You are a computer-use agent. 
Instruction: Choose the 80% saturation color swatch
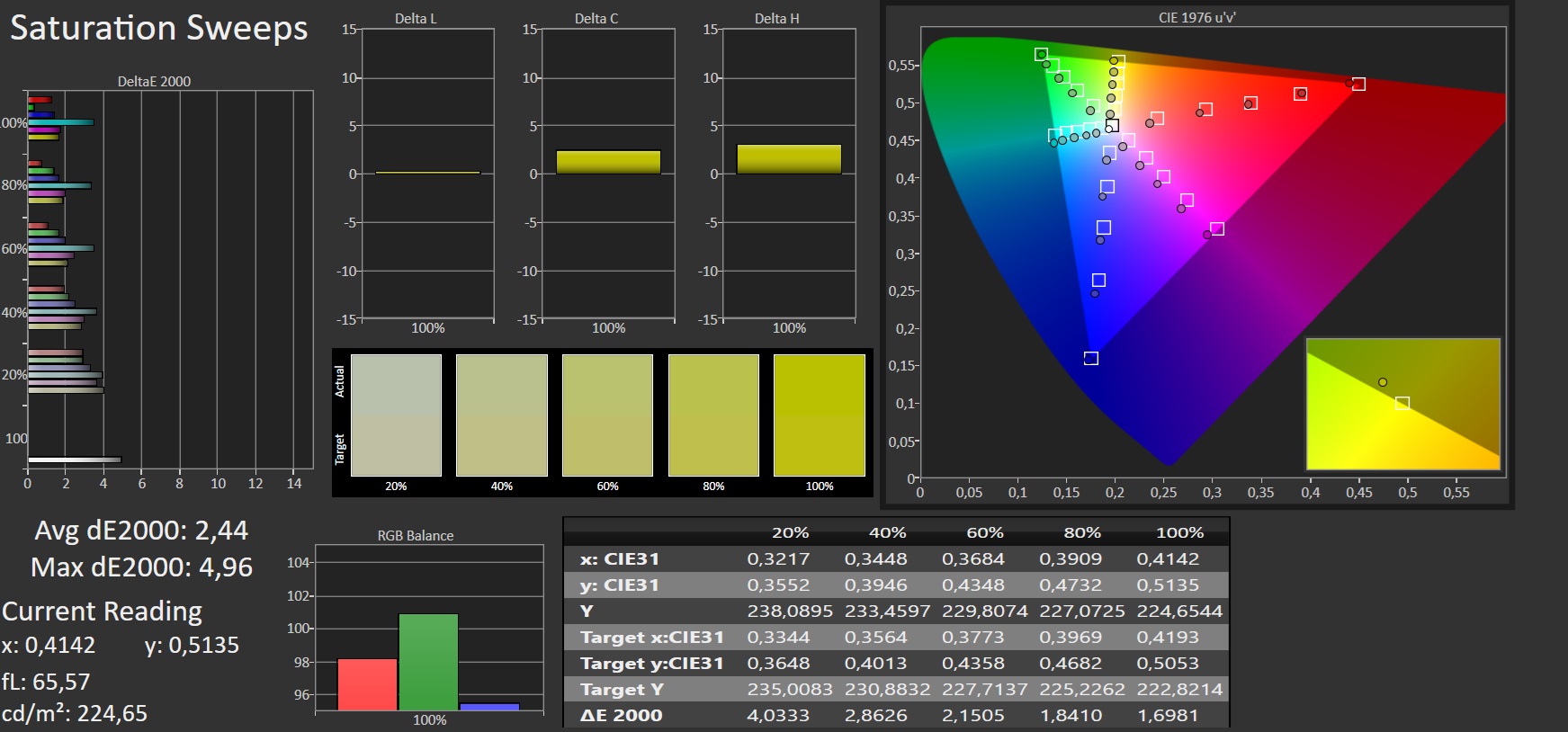click(713, 415)
